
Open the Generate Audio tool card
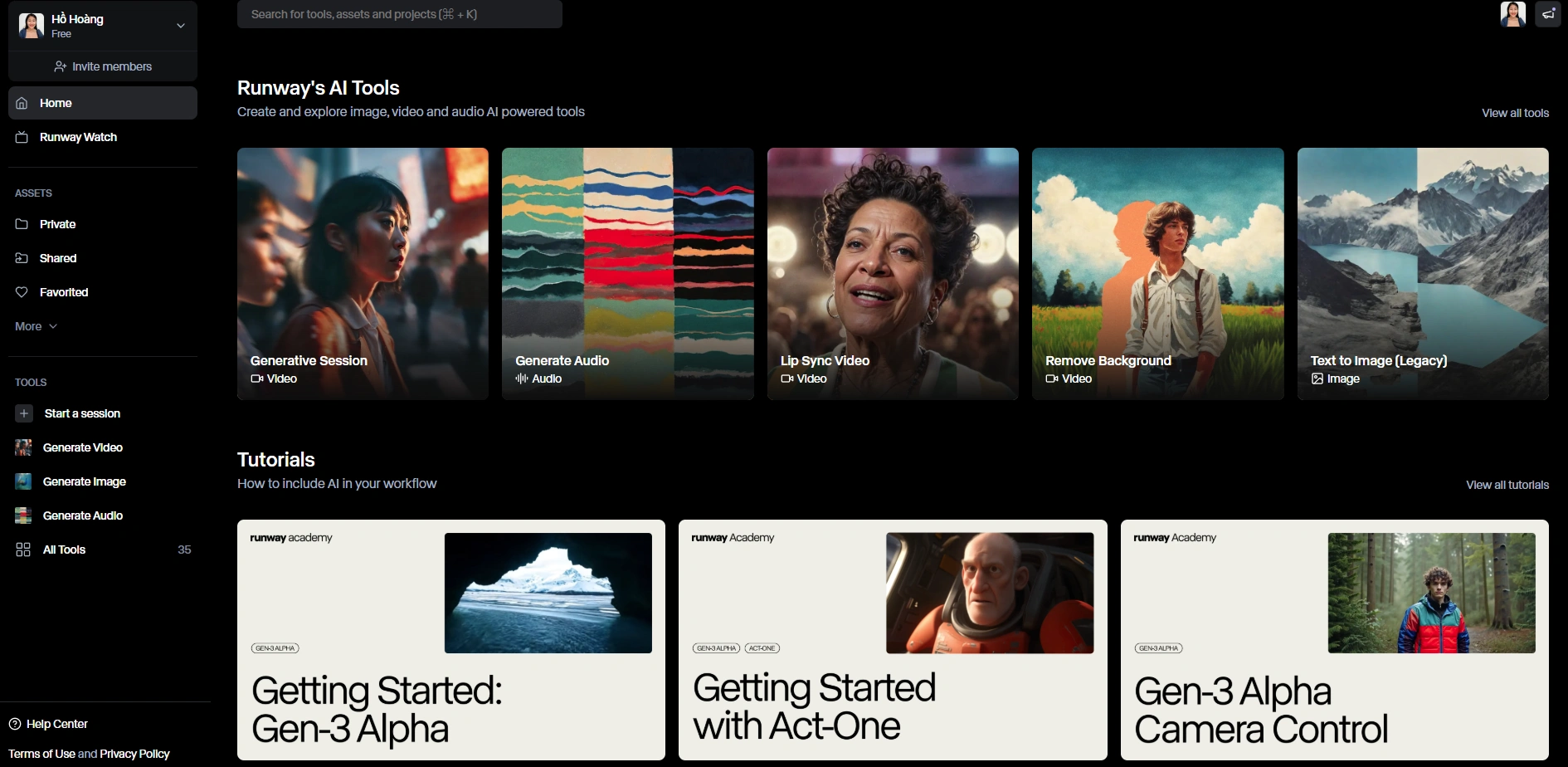tap(627, 274)
